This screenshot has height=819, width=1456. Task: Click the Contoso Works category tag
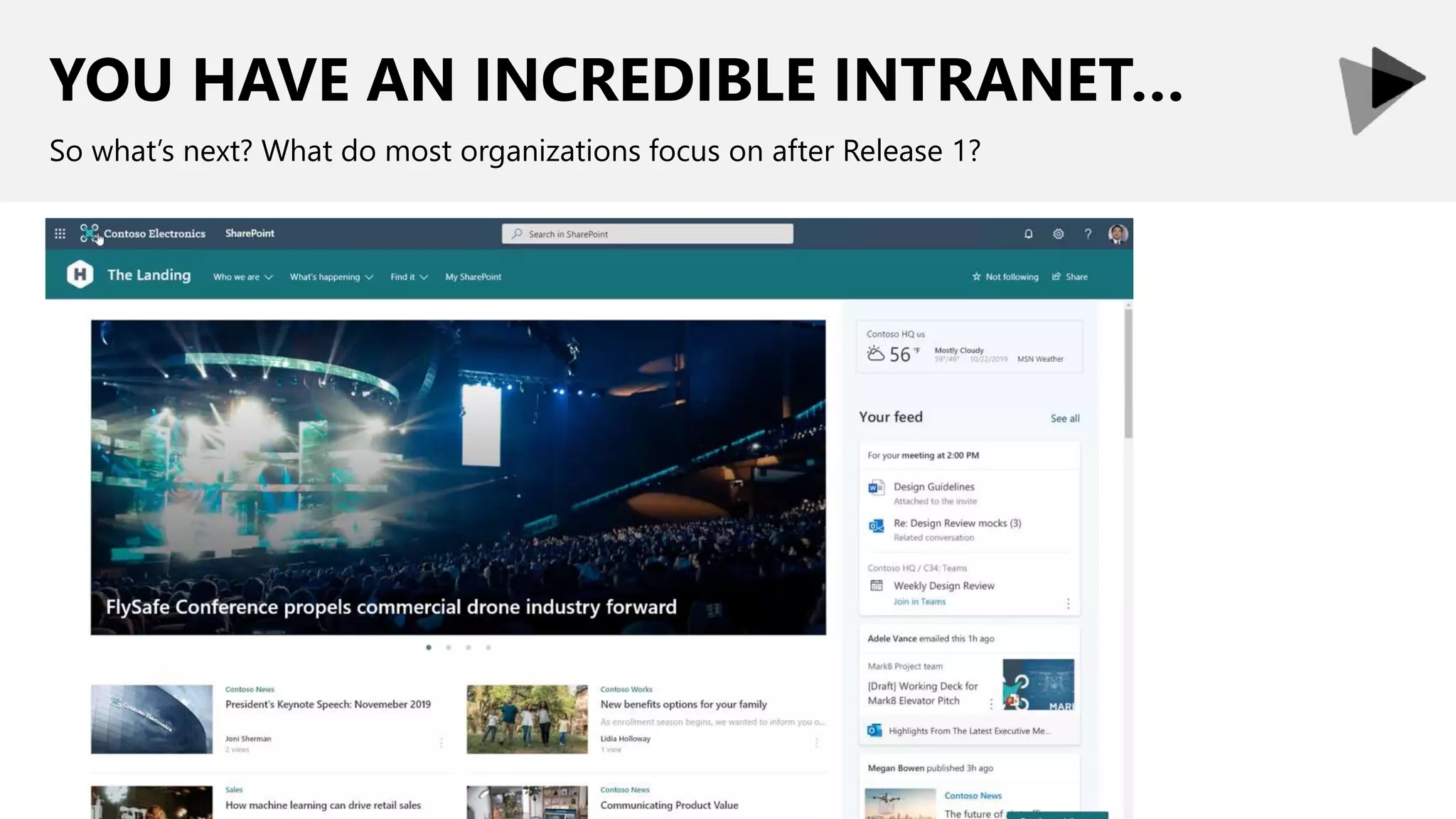[626, 690]
